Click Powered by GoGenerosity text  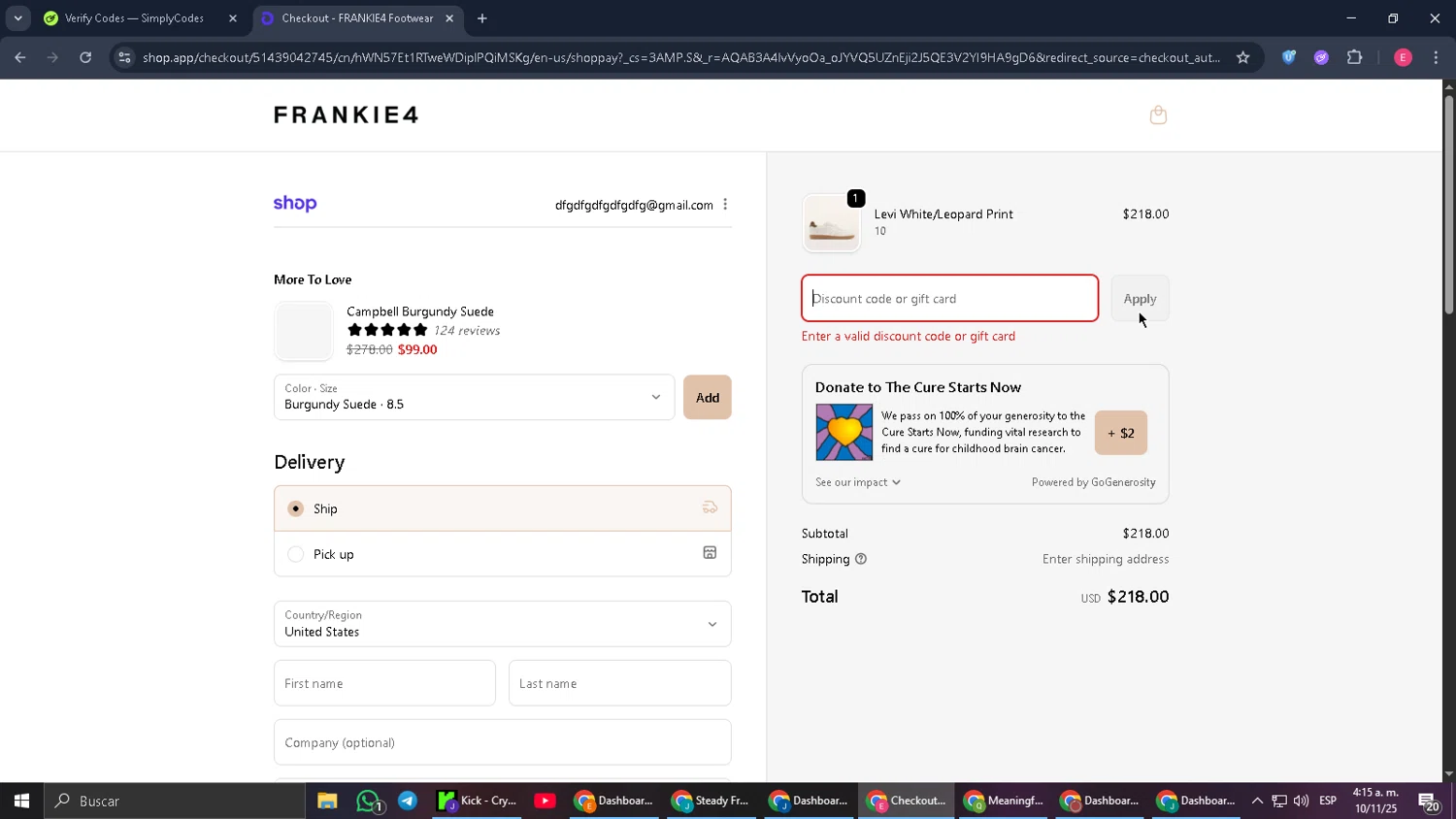point(1094,482)
